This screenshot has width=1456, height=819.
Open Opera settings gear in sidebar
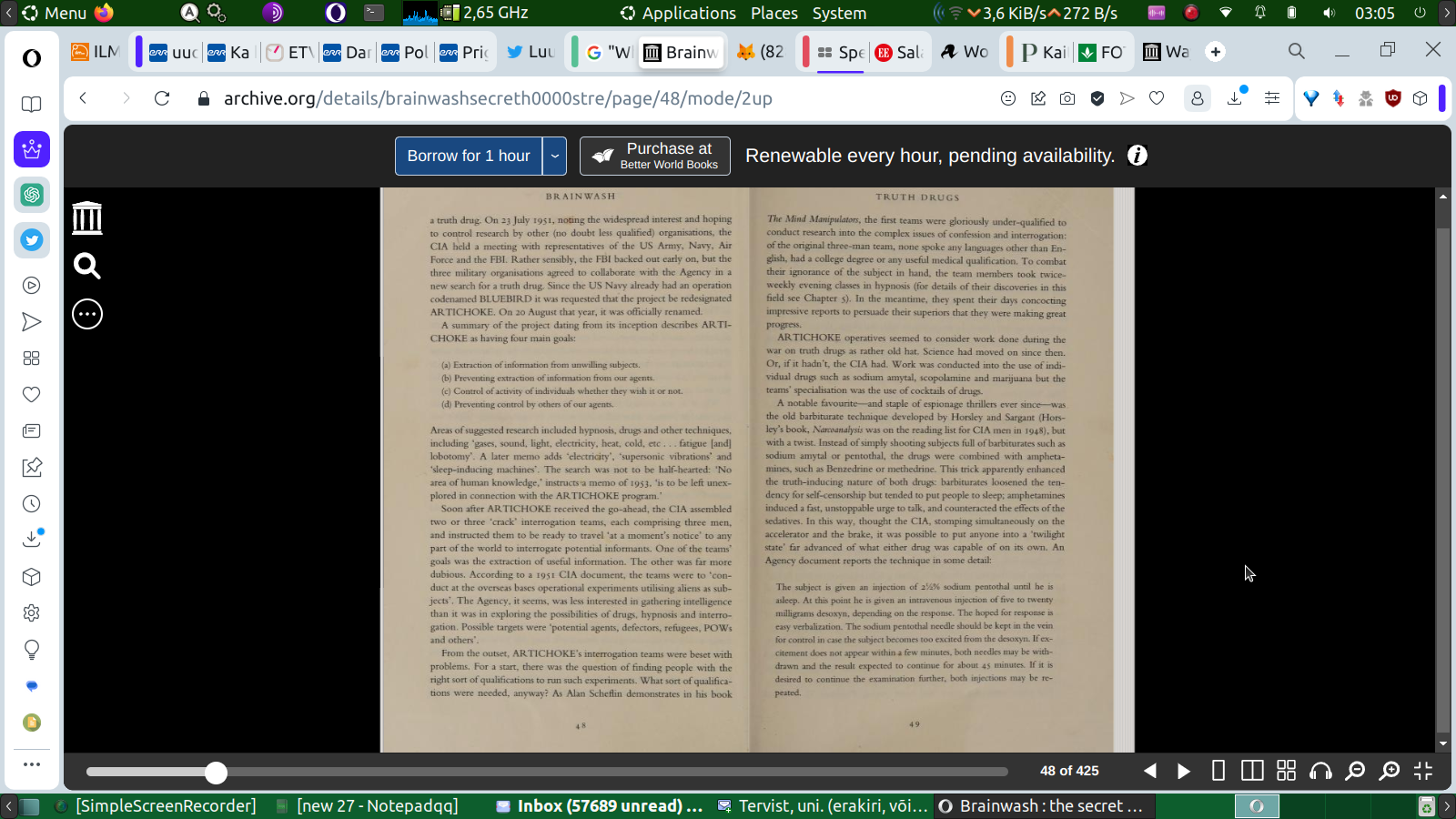(32, 613)
